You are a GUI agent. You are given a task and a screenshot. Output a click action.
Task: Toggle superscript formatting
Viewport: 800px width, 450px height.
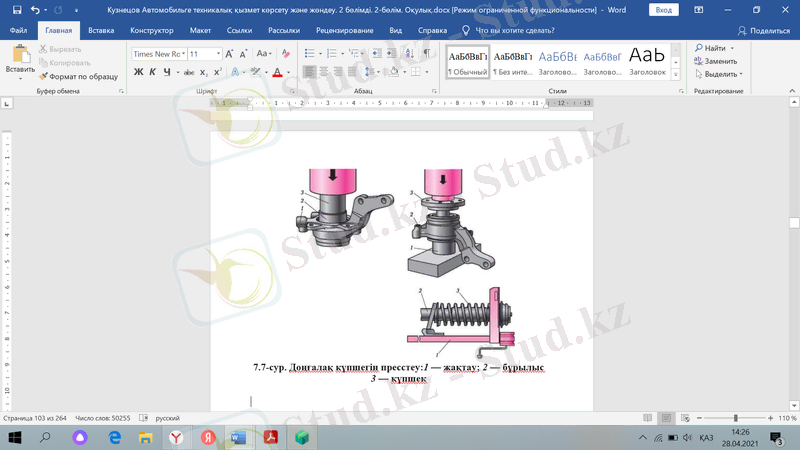(217, 72)
